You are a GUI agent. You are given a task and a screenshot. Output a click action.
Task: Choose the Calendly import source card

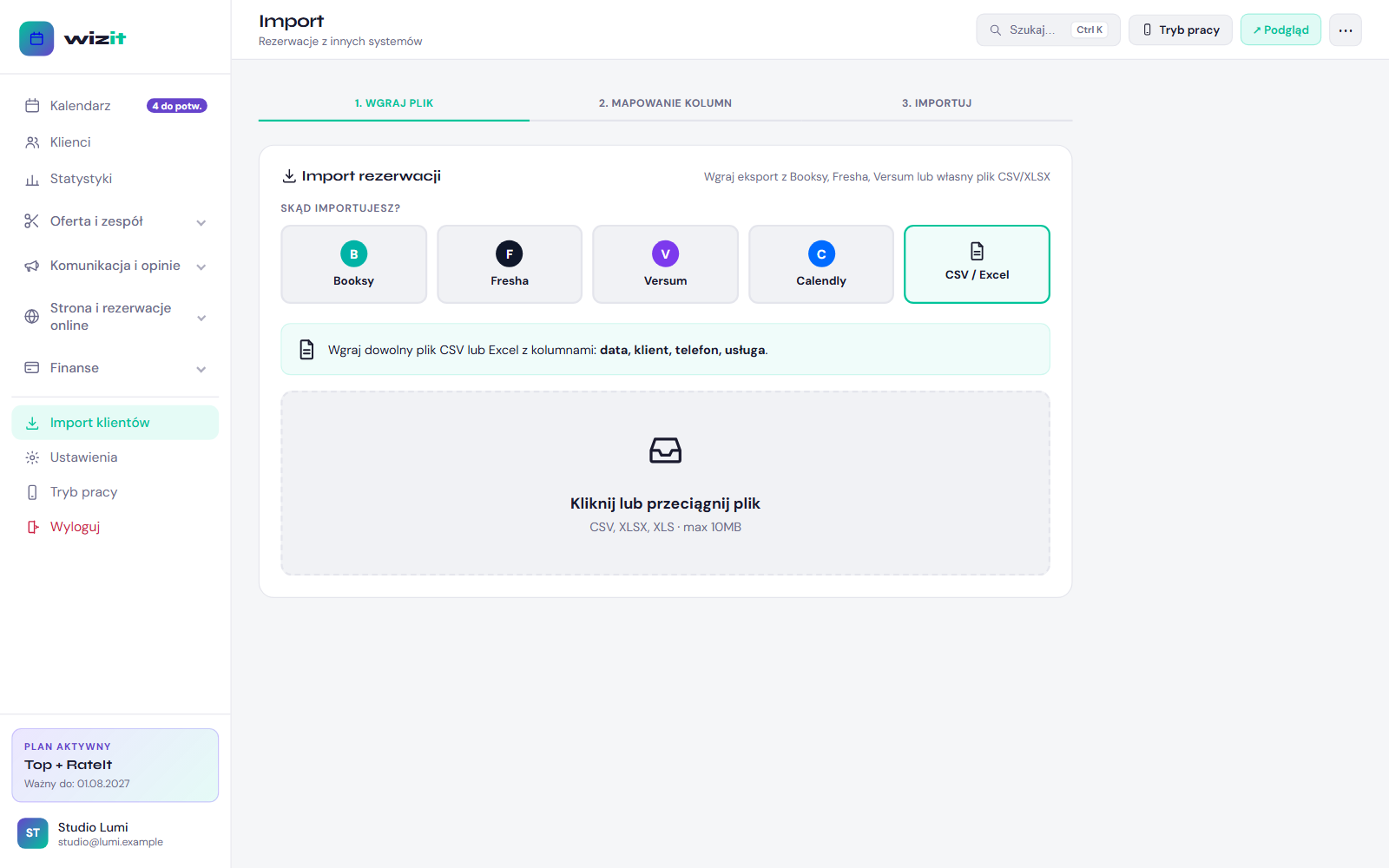click(x=821, y=265)
